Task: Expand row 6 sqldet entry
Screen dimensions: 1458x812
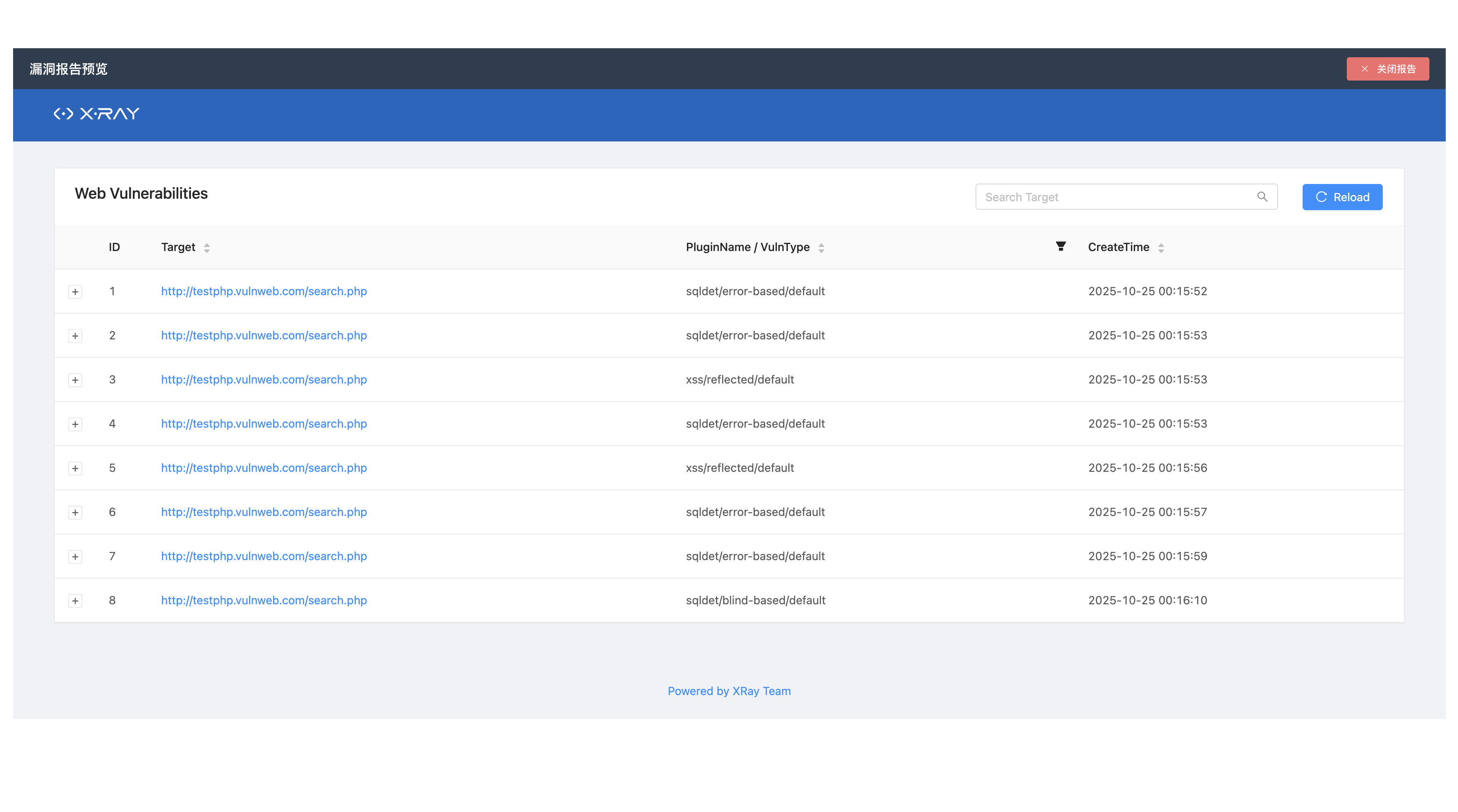Action: [75, 513]
